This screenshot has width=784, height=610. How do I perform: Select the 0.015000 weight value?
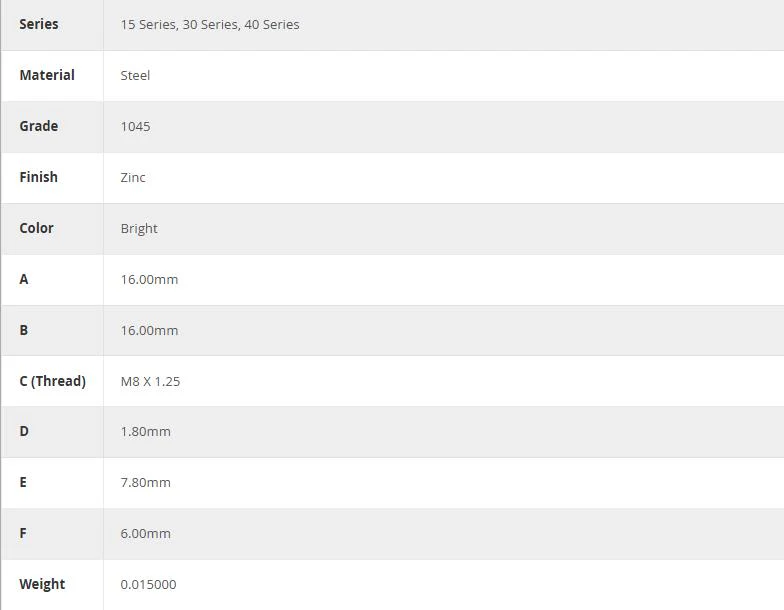[x=148, y=584]
